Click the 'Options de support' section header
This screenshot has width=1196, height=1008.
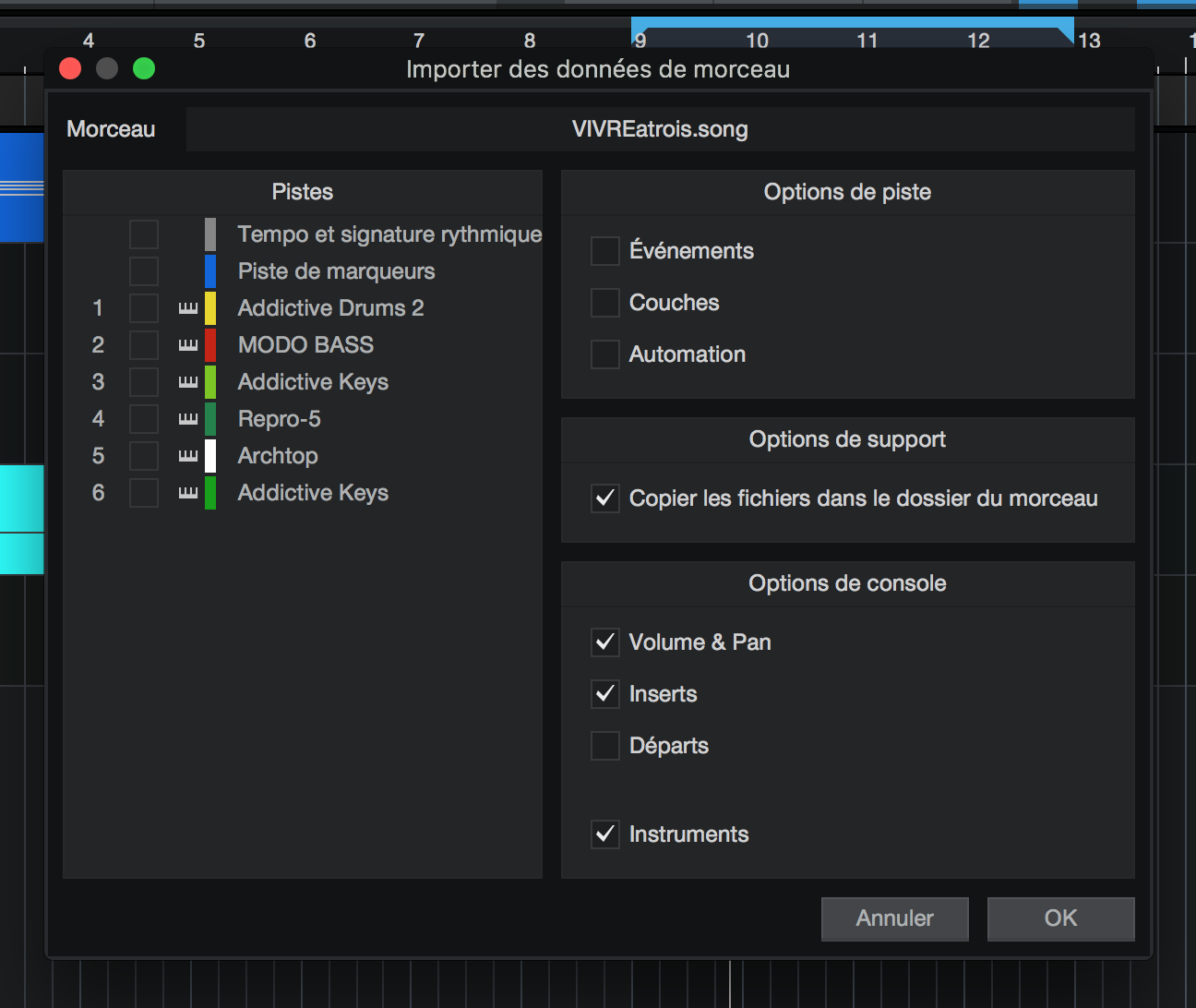pyautogui.click(x=847, y=439)
